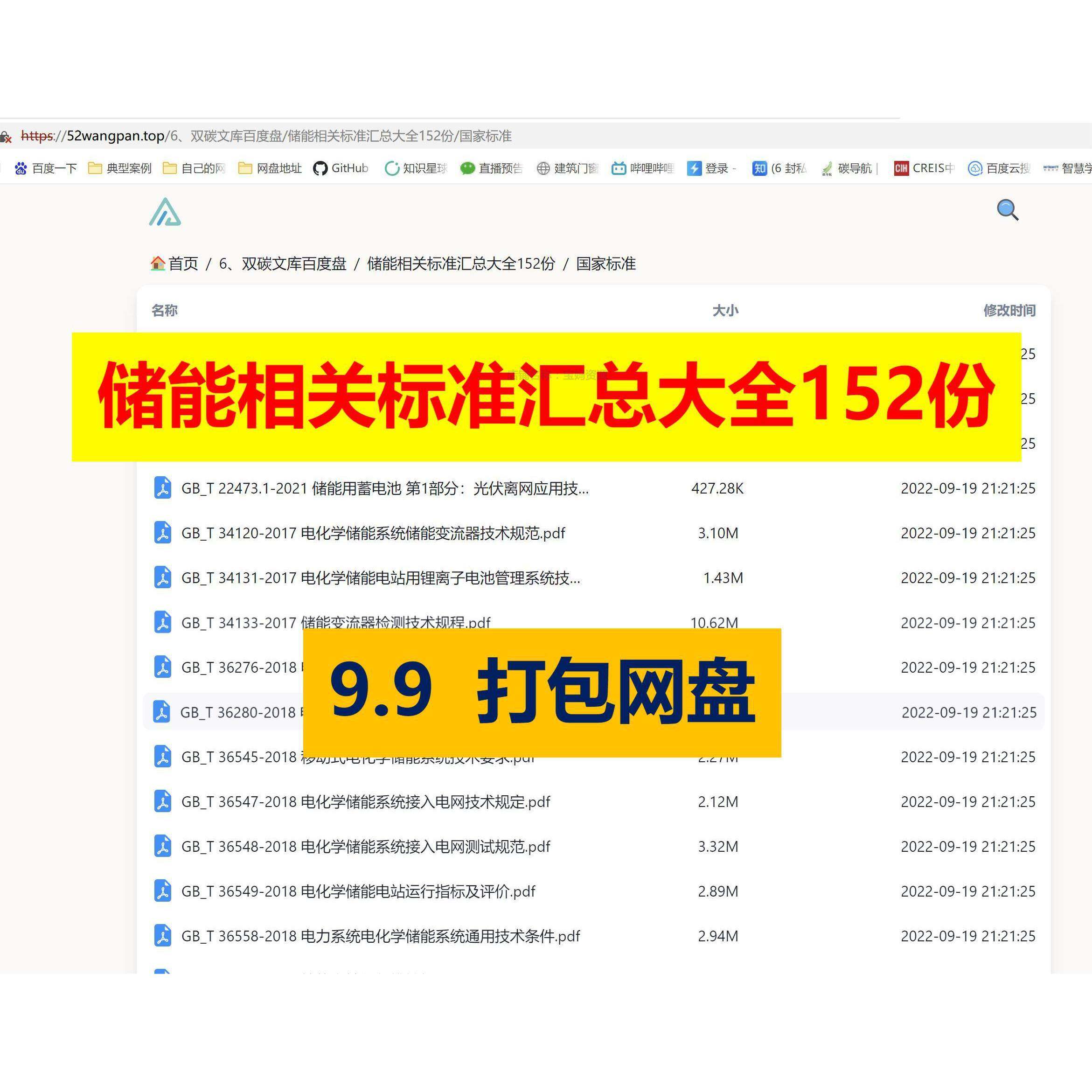Open the 知乎 (6 封私 bookmark

(x=779, y=168)
